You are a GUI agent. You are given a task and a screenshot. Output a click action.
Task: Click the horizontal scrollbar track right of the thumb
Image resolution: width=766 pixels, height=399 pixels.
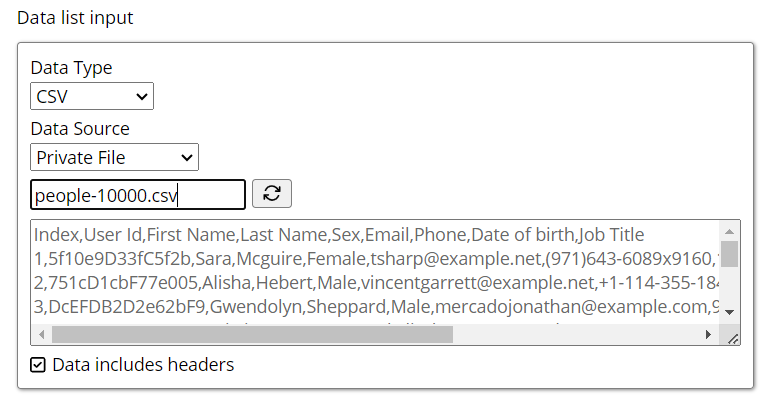[x=576, y=335]
